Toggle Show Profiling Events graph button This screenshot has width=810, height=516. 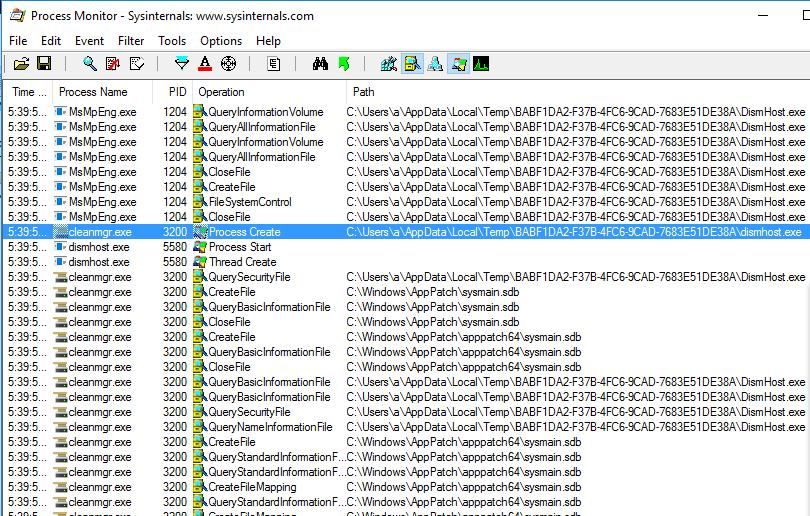tap(481, 64)
